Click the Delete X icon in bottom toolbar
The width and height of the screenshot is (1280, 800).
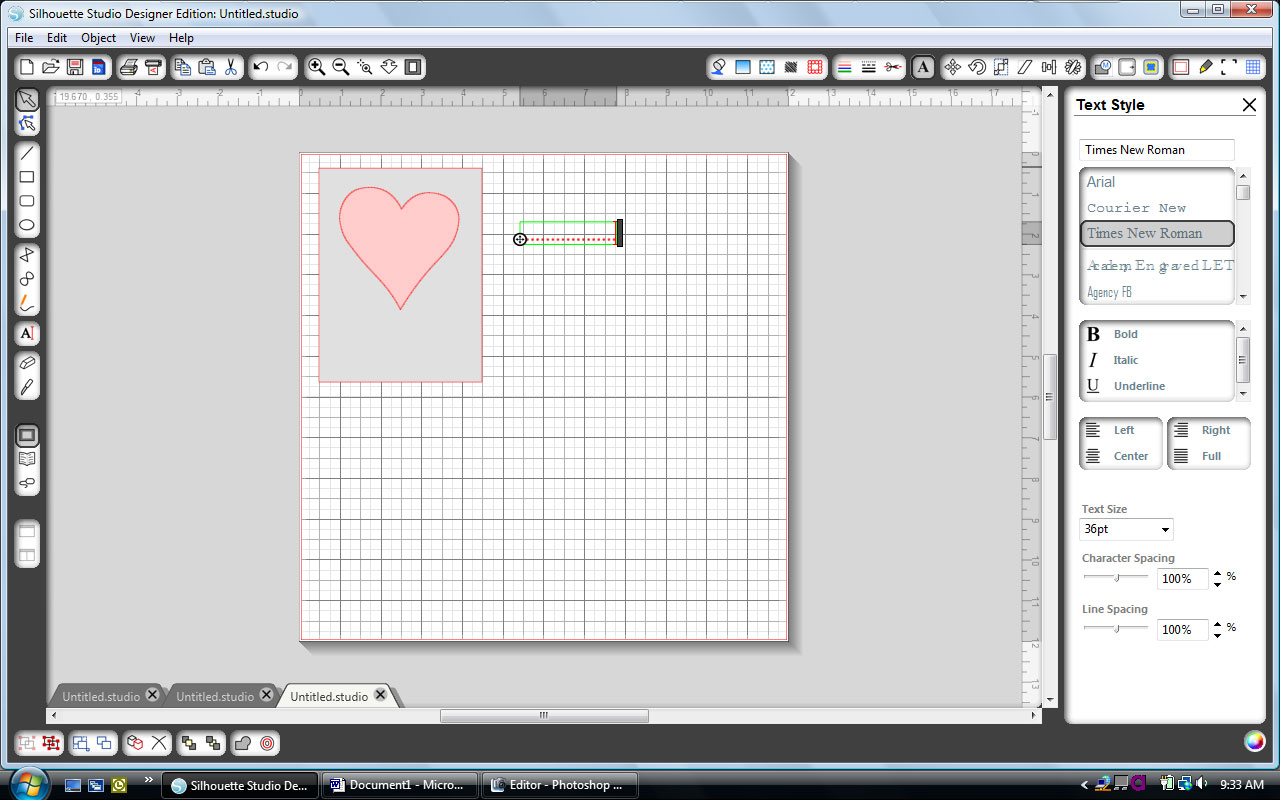tap(159, 743)
